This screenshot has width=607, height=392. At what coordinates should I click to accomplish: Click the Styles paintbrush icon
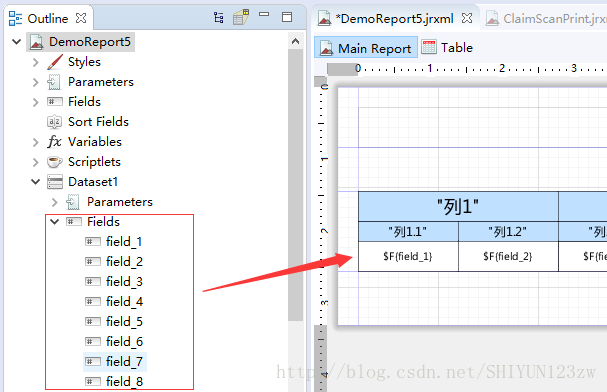pos(55,62)
